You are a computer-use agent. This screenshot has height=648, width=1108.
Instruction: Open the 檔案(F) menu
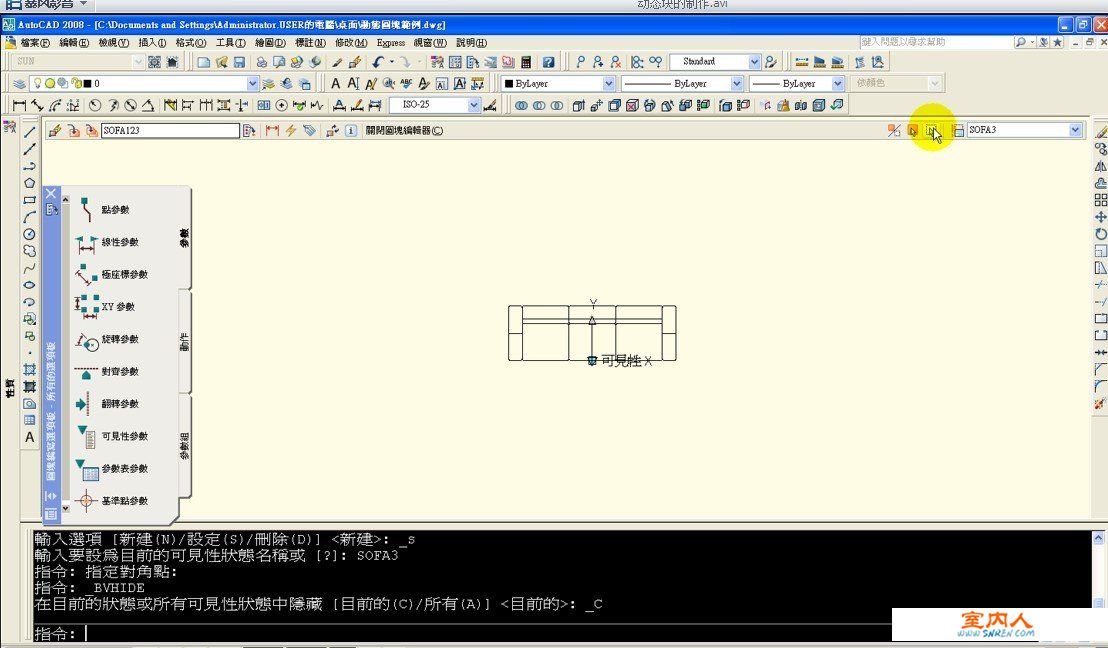point(35,42)
